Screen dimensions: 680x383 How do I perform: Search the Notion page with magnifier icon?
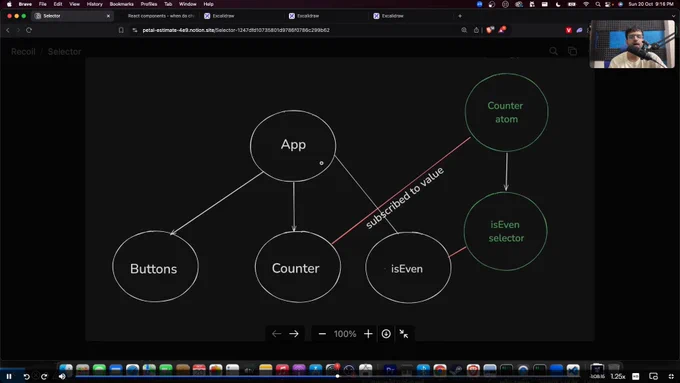tap(553, 51)
